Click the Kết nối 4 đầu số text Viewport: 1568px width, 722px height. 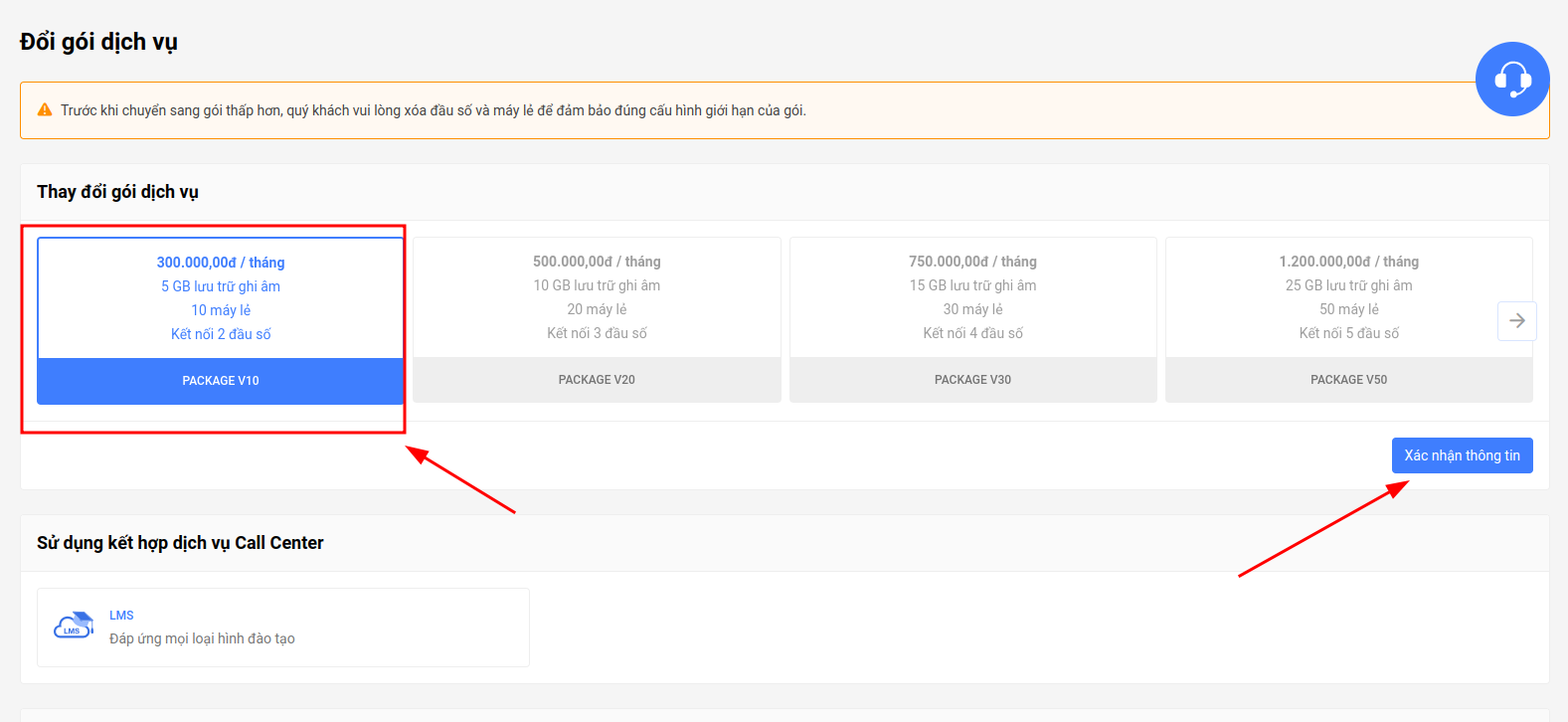coord(972,333)
